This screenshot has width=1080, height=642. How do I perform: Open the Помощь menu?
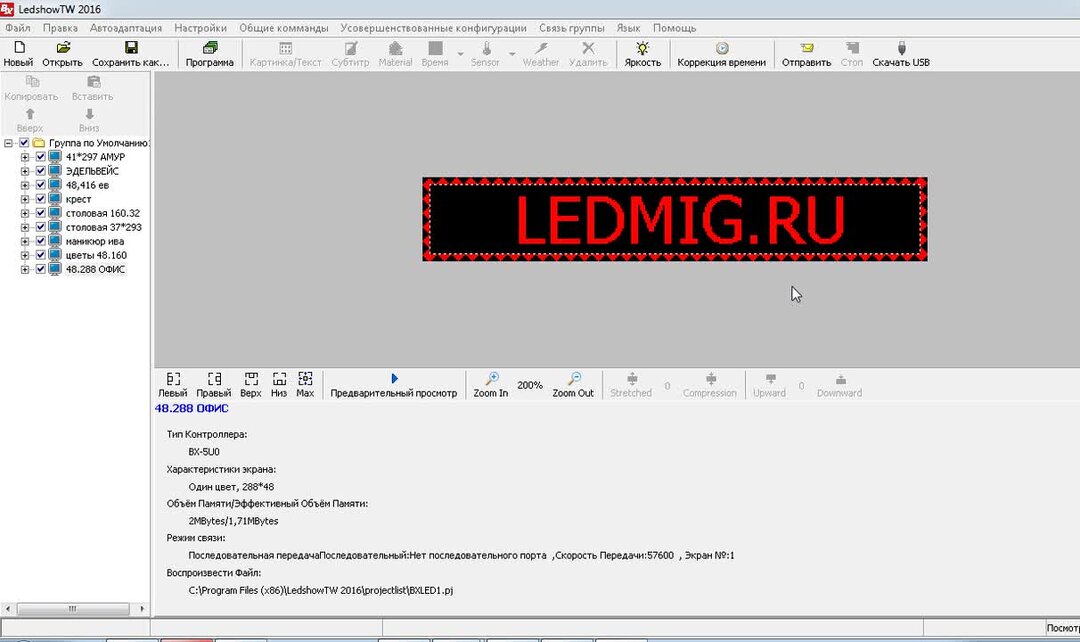pyautogui.click(x=674, y=28)
